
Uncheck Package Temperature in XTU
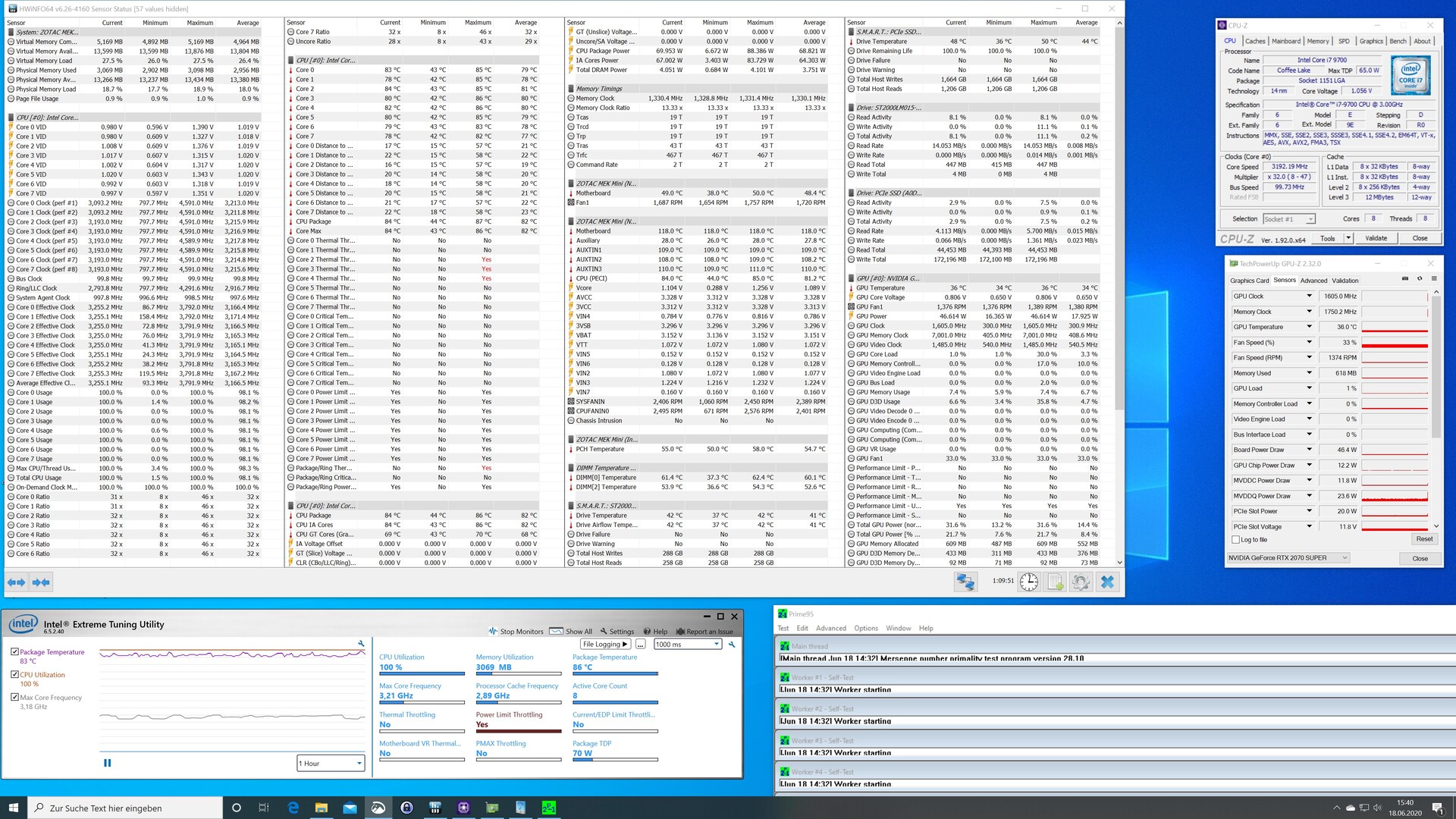(x=14, y=651)
